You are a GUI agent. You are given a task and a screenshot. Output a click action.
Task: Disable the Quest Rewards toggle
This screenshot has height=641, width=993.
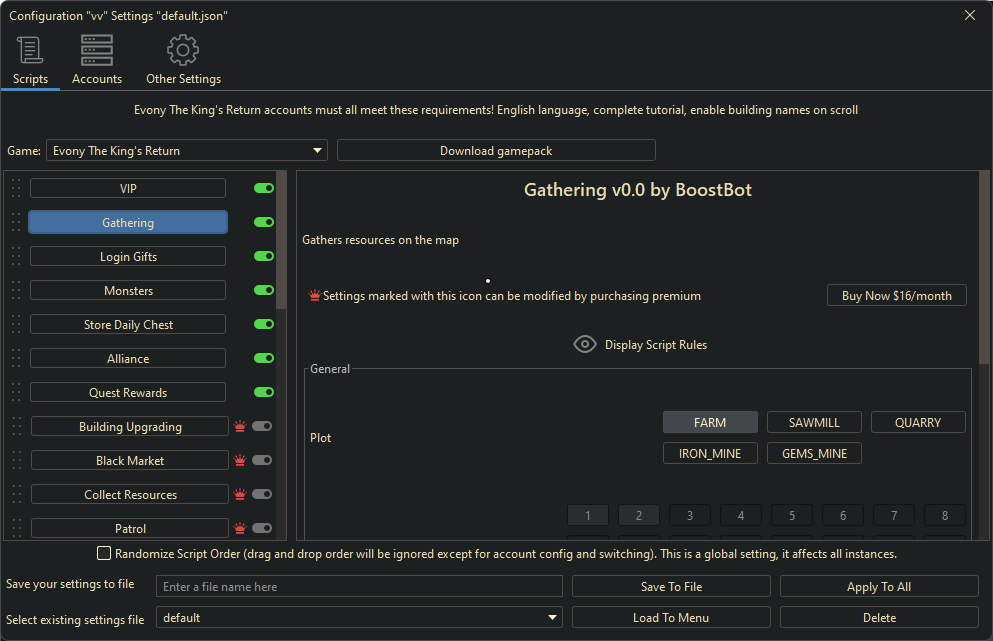pos(263,392)
